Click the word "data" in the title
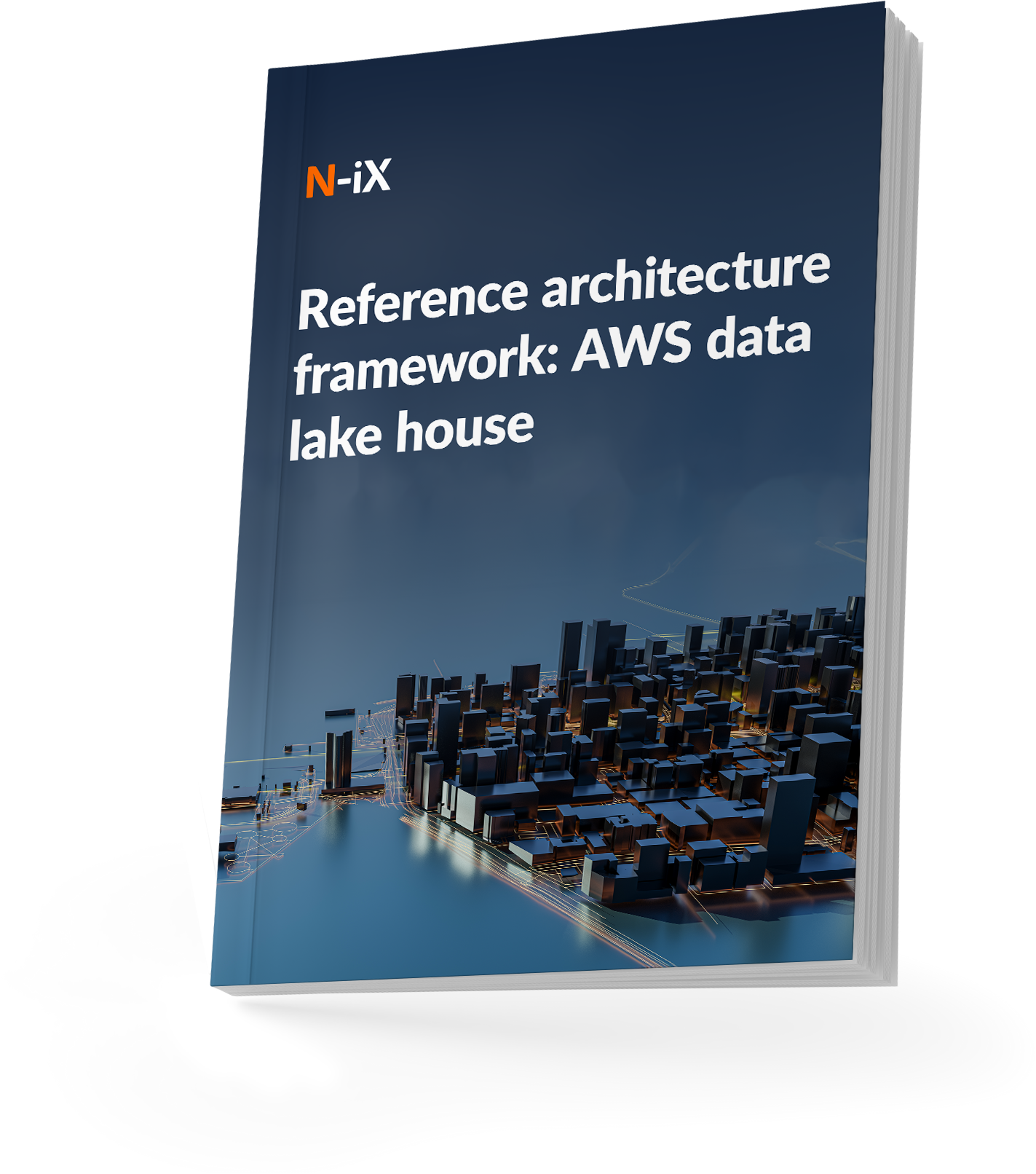The height and width of the screenshot is (1174, 1036). (759, 337)
